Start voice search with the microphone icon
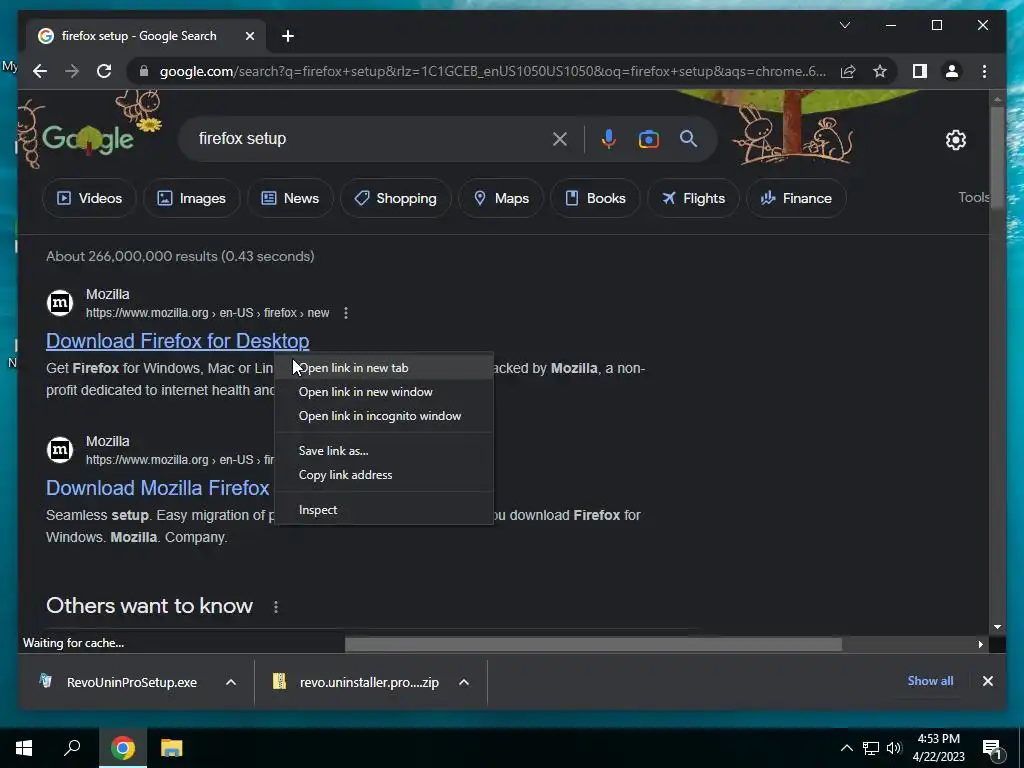The image size is (1024, 768). pos(609,138)
